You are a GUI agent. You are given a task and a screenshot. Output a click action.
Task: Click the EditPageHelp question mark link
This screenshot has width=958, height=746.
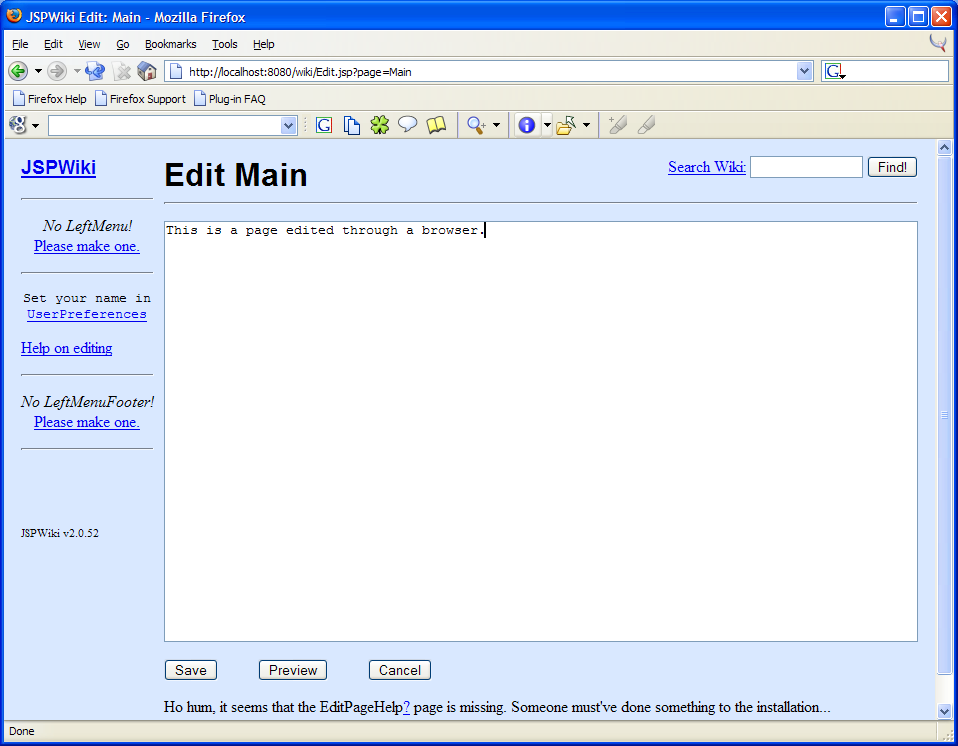point(406,707)
